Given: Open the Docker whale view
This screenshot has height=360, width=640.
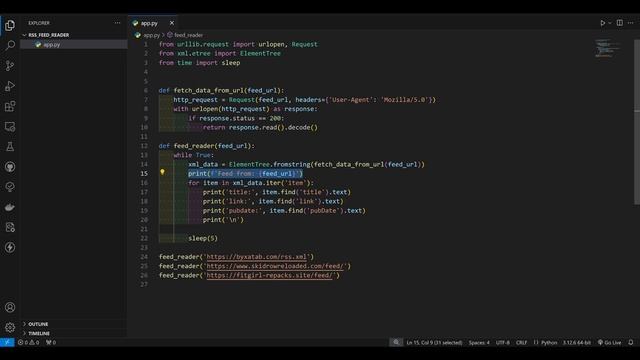Looking at the screenshot, I should click(x=10, y=207).
